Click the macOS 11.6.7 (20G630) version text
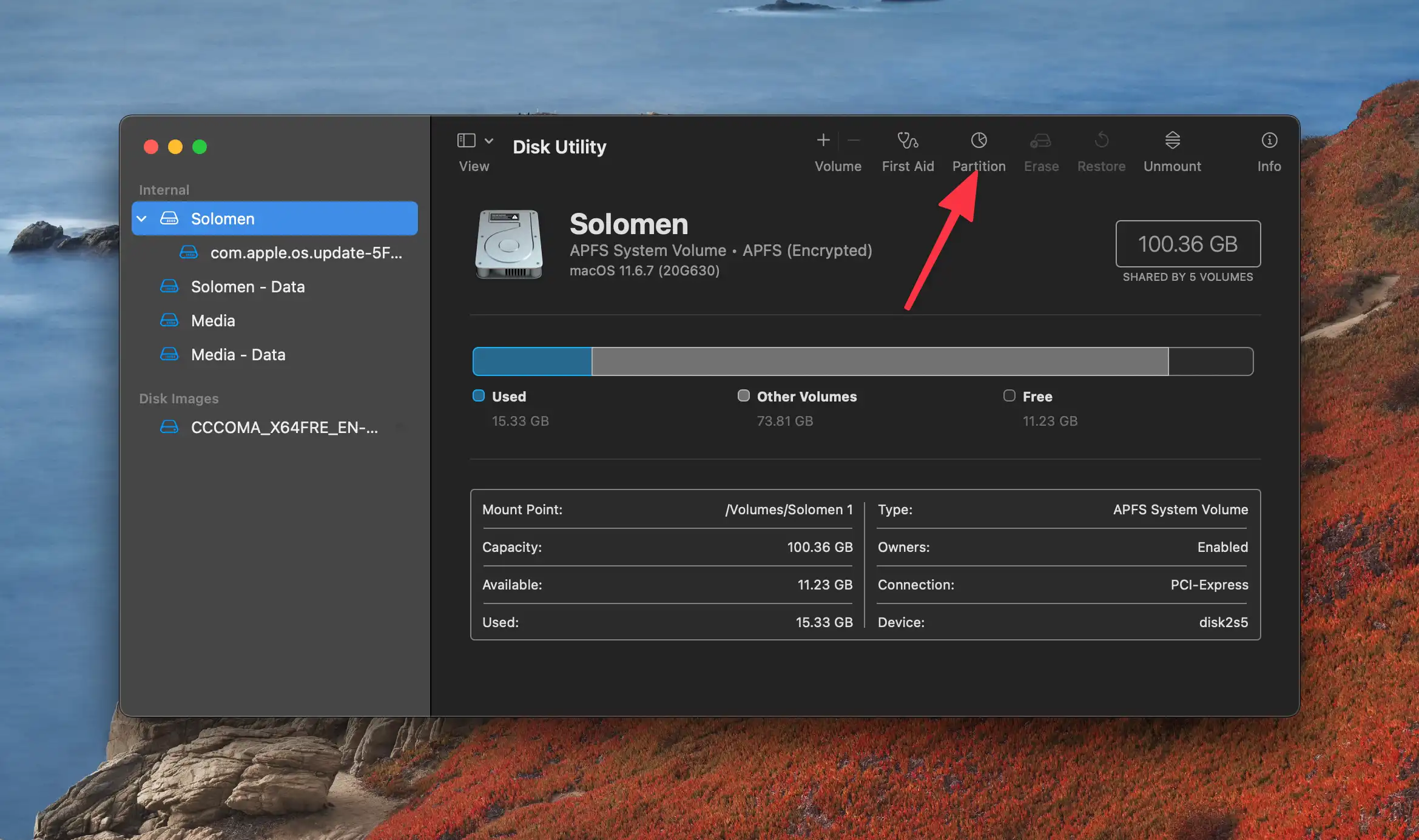Viewport: 1419px width, 840px height. (x=644, y=270)
